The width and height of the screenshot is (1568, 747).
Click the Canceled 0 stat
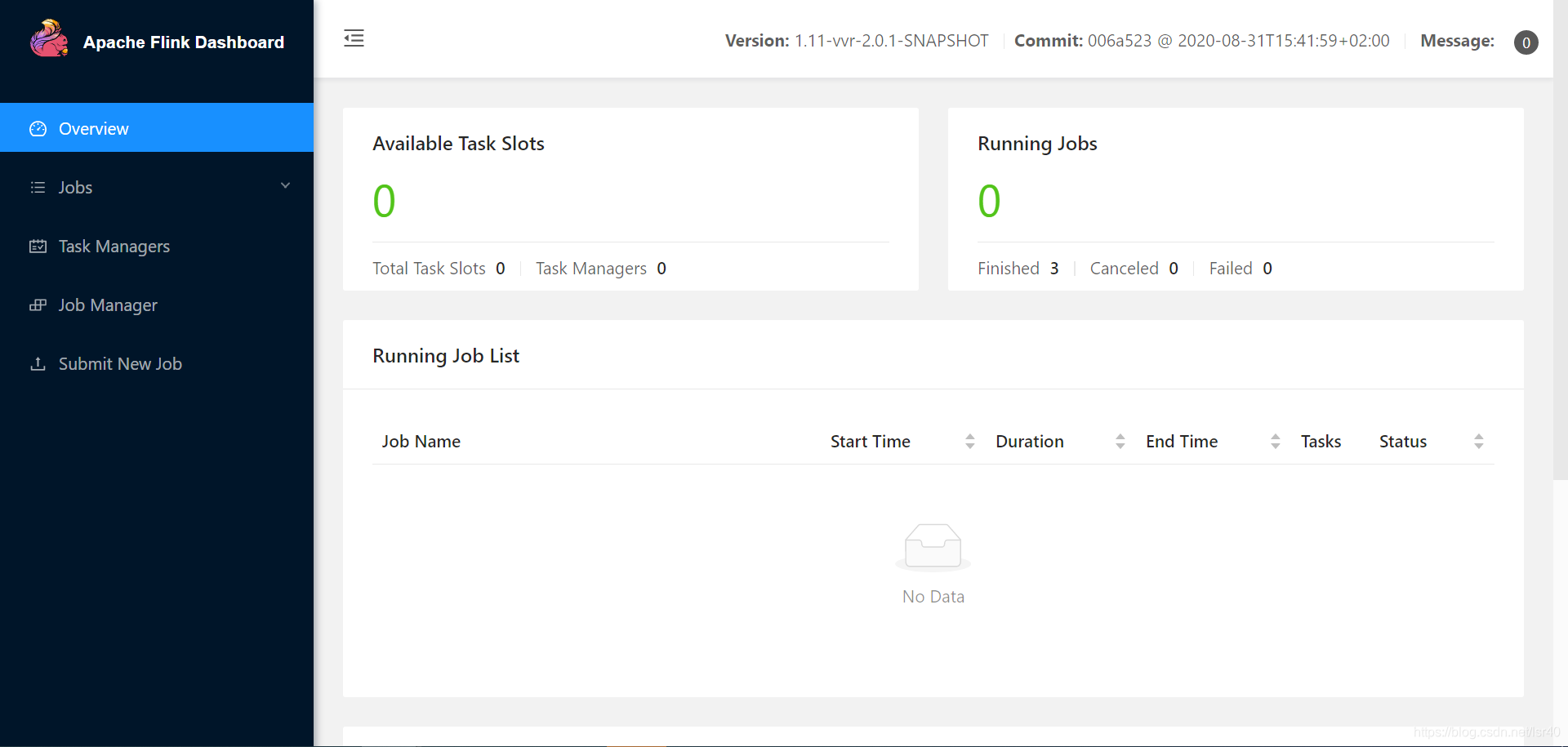click(x=1134, y=269)
